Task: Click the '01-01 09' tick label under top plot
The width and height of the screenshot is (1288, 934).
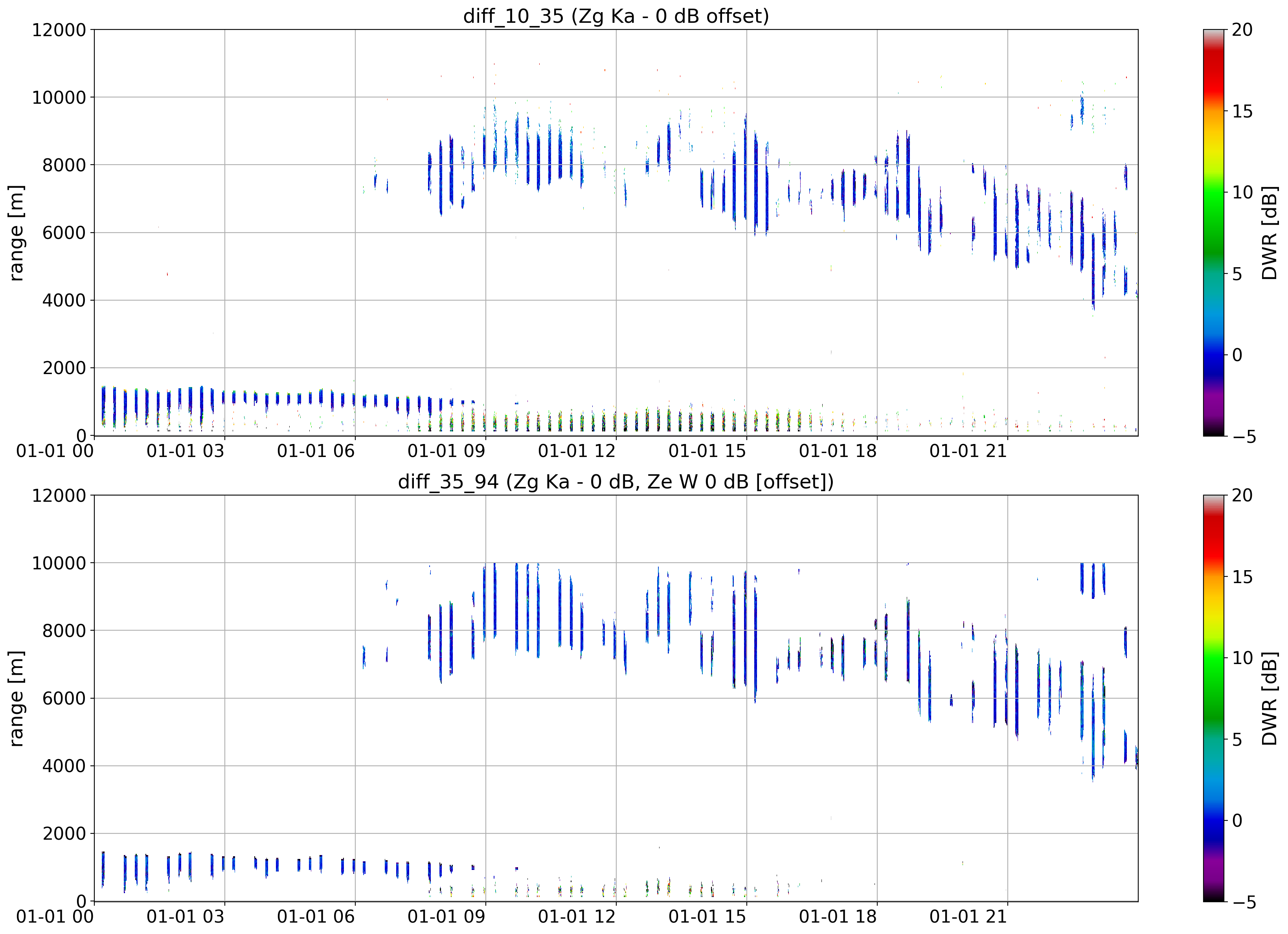Action: pos(446,451)
